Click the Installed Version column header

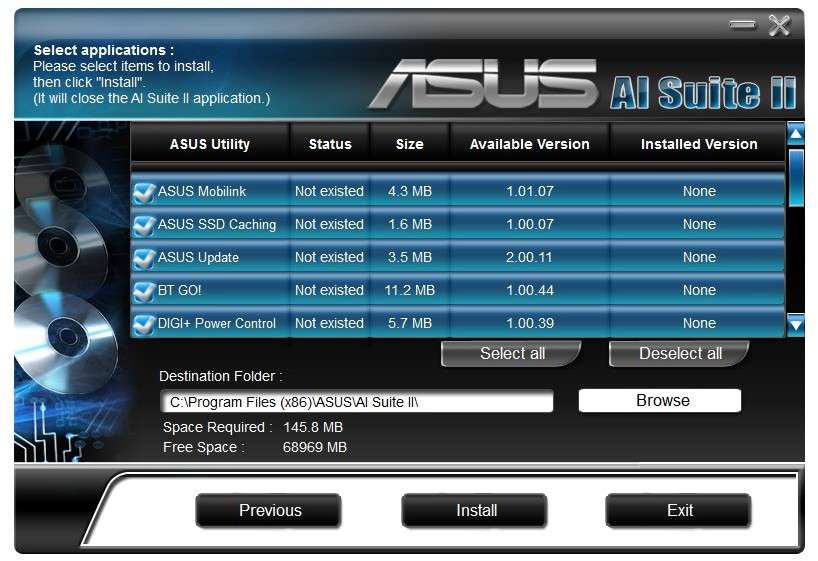click(x=699, y=144)
